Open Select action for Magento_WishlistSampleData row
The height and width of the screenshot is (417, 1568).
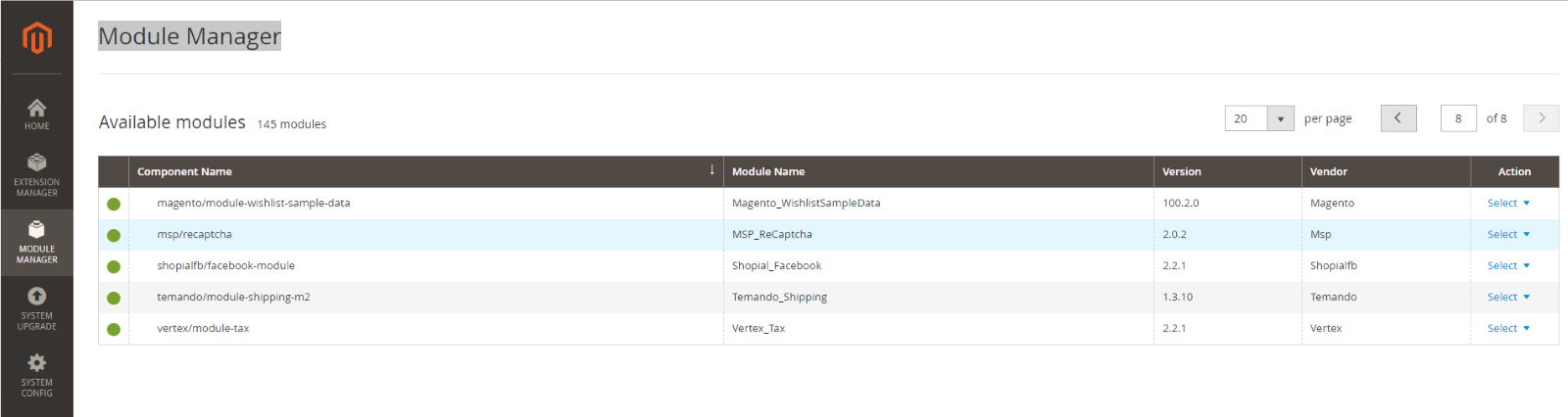click(1508, 204)
